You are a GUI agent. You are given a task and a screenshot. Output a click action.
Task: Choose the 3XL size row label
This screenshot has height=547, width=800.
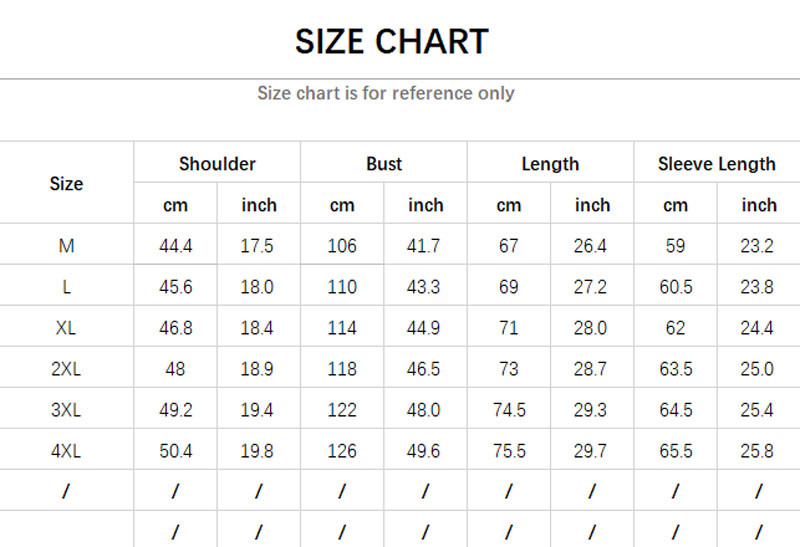[x=66, y=410]
